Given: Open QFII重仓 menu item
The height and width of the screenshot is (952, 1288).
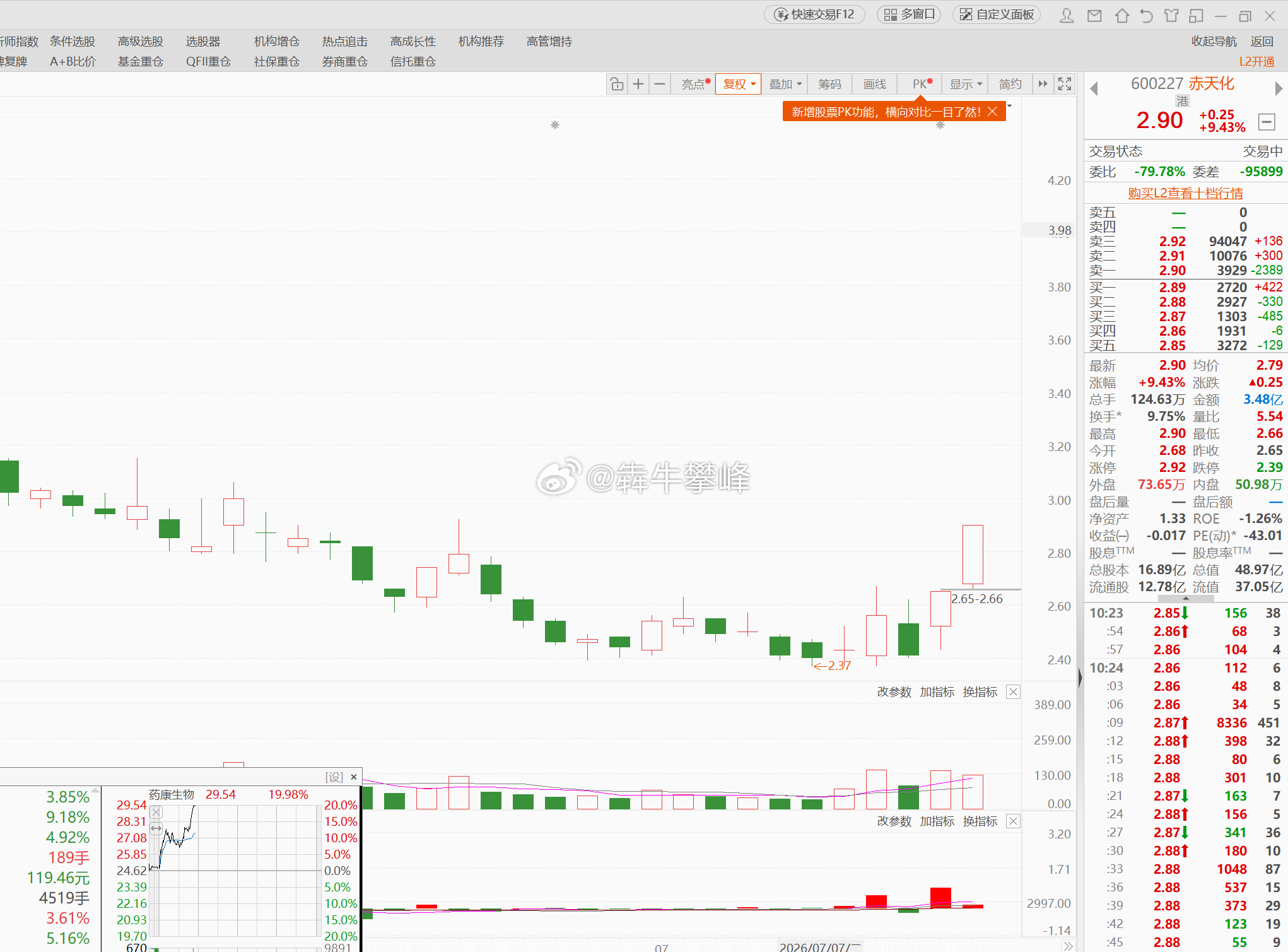Looking at the screenshot, I should (x=208, y=62).
